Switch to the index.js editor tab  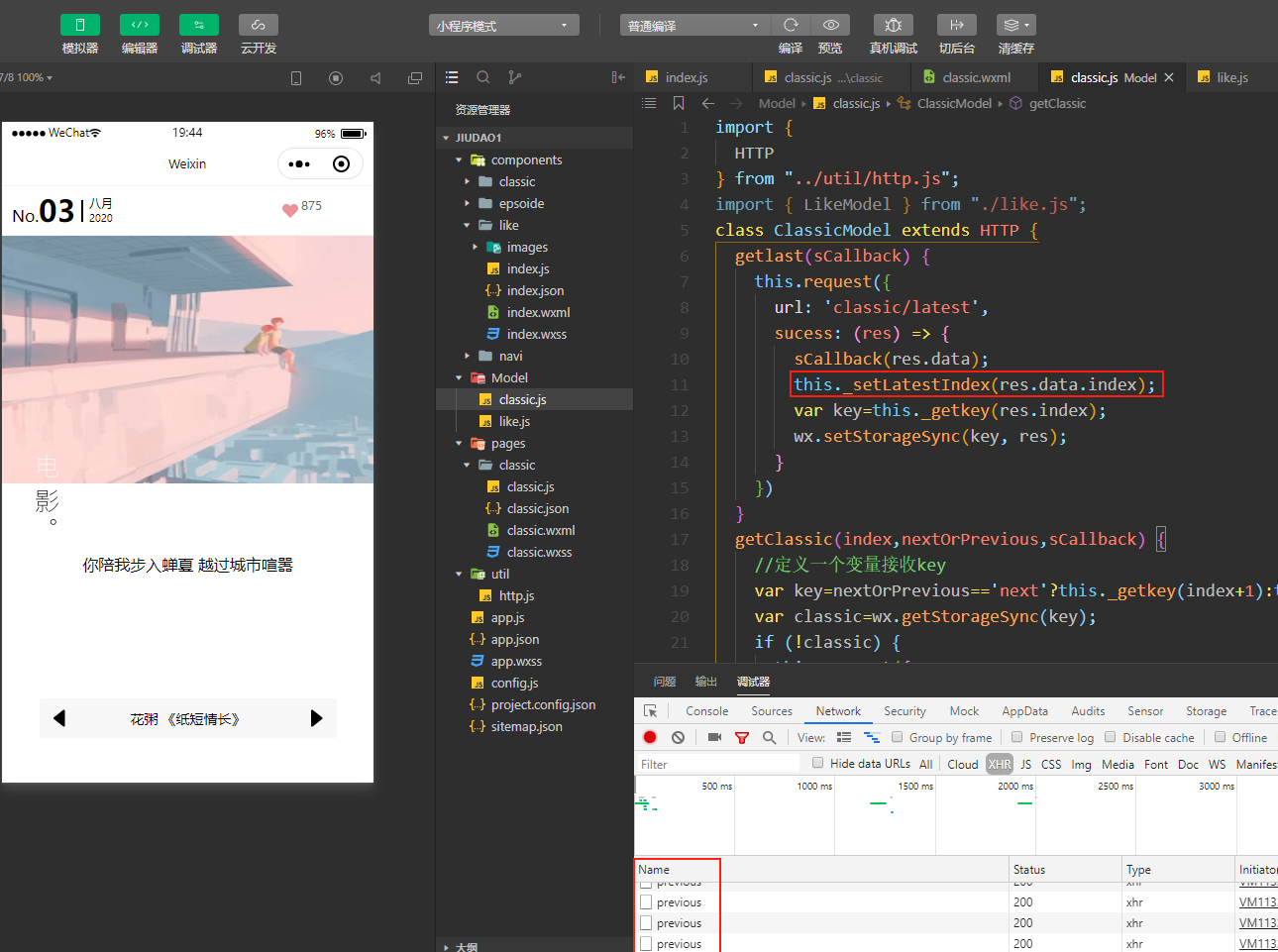(686, 77)
